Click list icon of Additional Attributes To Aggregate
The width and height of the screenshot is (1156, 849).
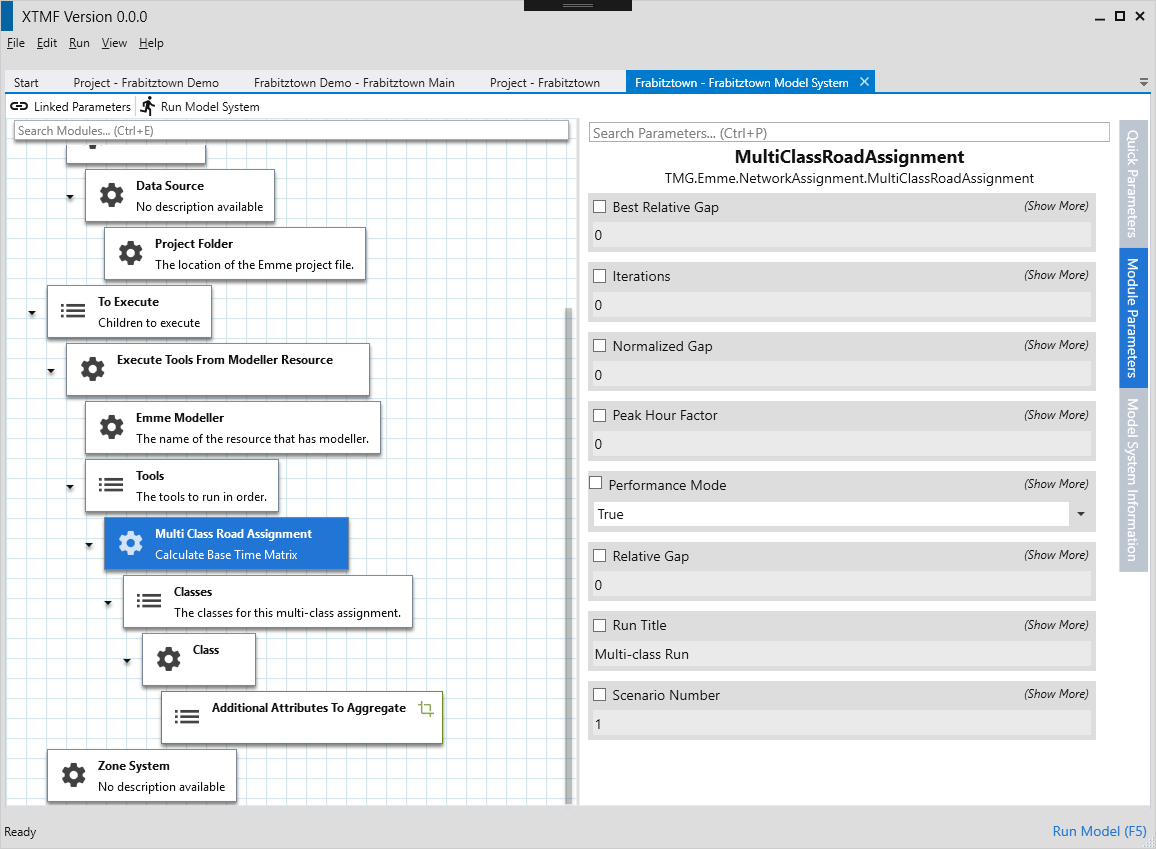coord(187,716)
